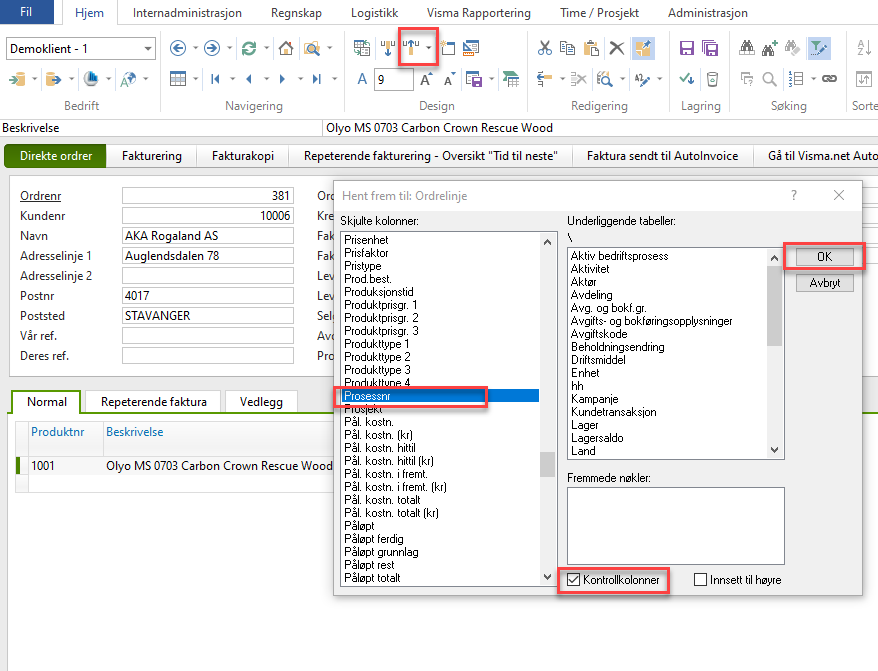Viewport: 878px width, 671px height.
Task: Expand the dropdown arrow beside the show-columns icon
Action: tap(429, 48)
